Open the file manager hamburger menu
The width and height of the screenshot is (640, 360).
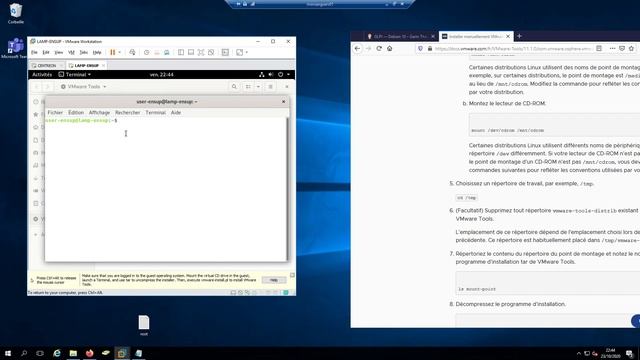click(x=270, y=87)
